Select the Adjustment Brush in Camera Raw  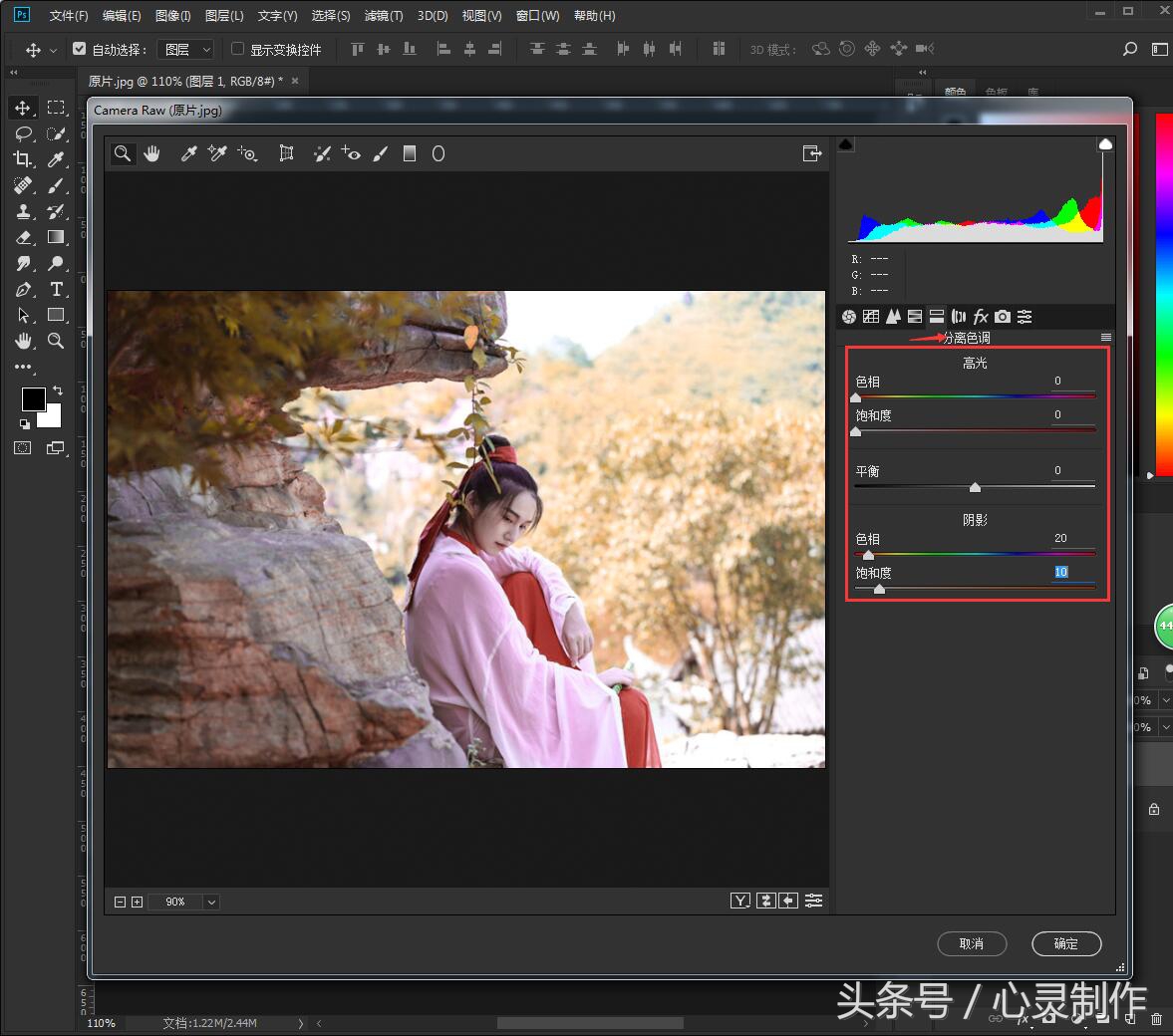(x=380, y=153)
